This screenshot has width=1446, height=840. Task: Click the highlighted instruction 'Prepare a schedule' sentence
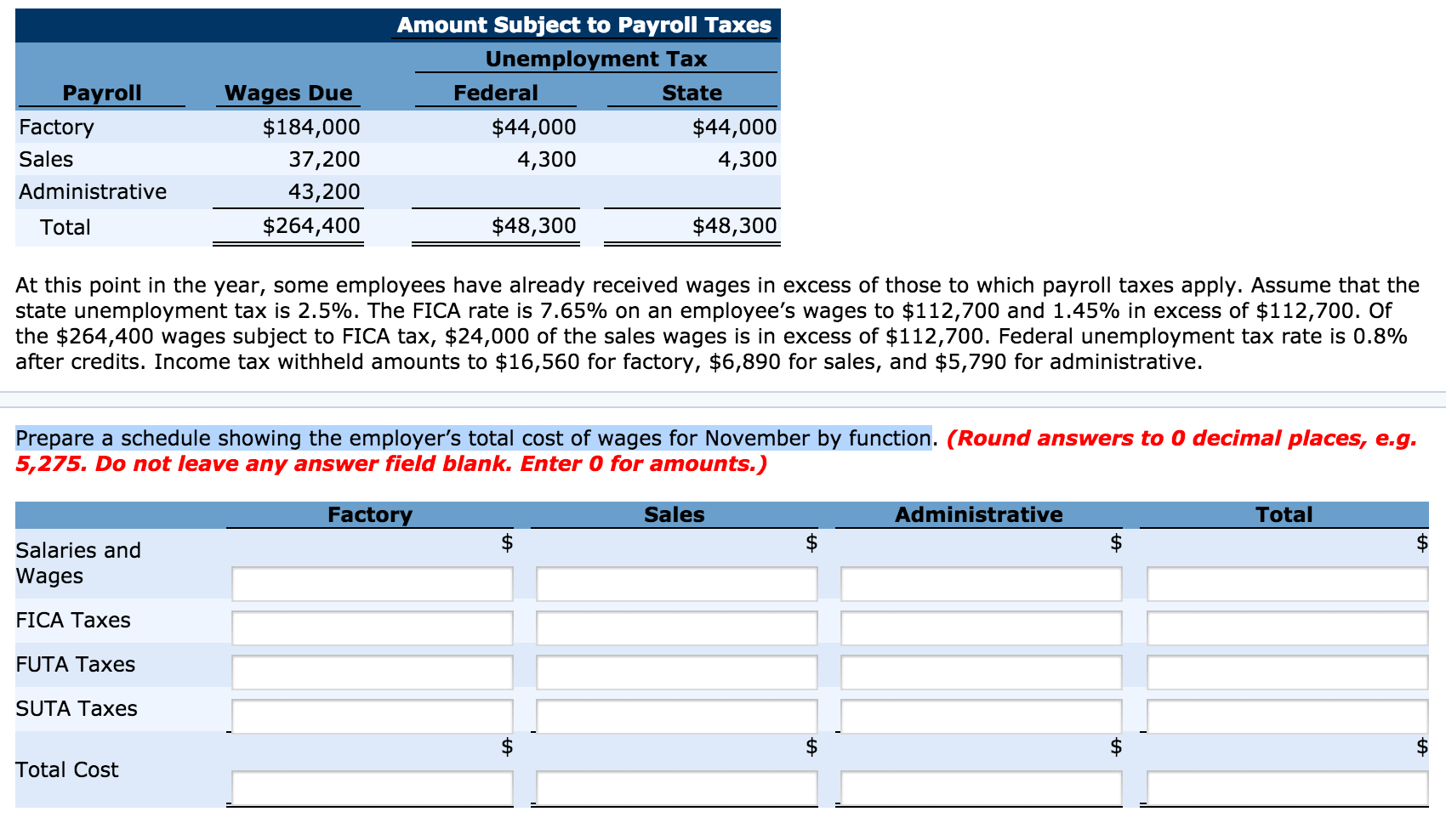click(x=474, y=439)
